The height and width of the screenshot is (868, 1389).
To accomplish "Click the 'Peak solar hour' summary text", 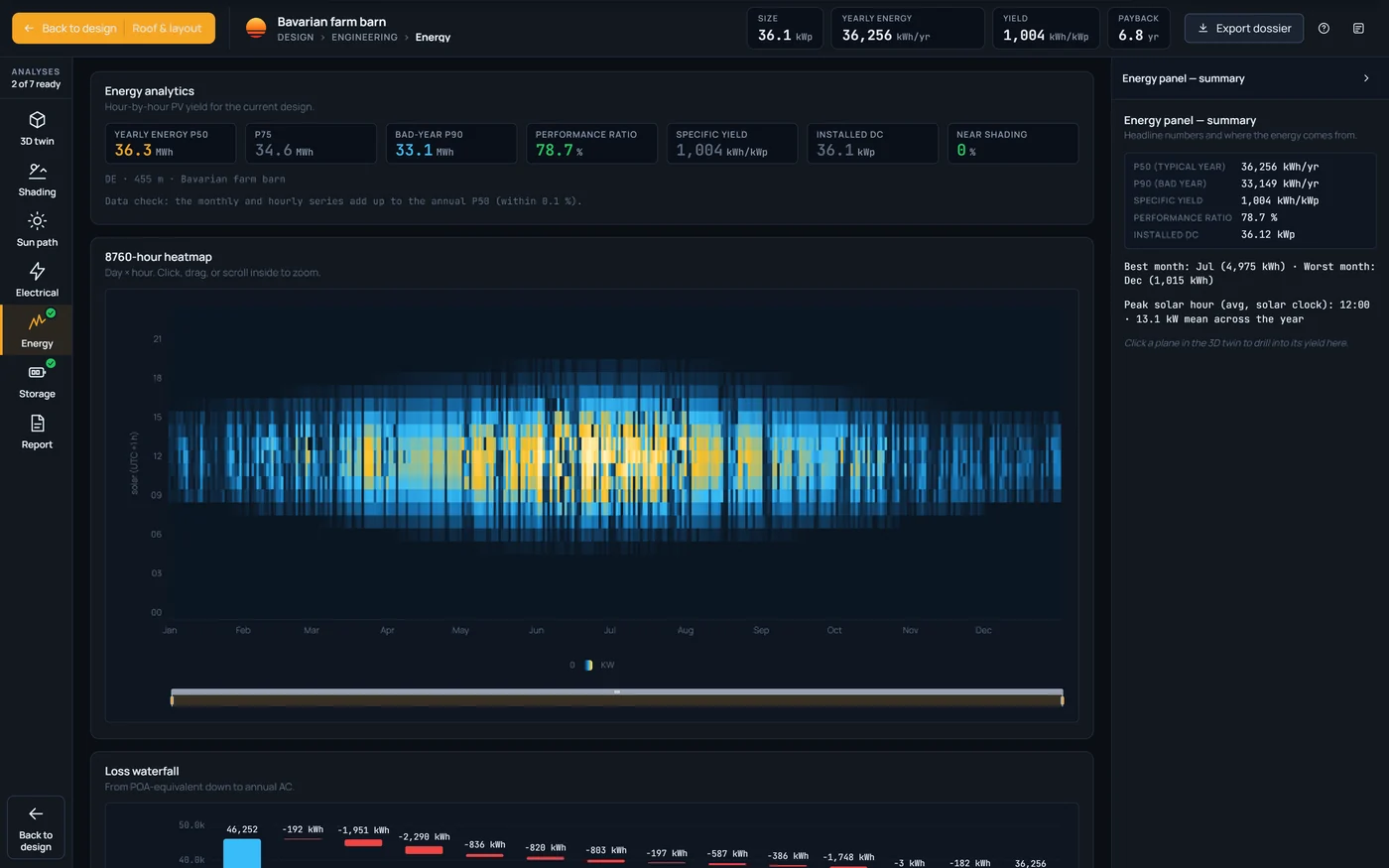I will coord(1246,312).
